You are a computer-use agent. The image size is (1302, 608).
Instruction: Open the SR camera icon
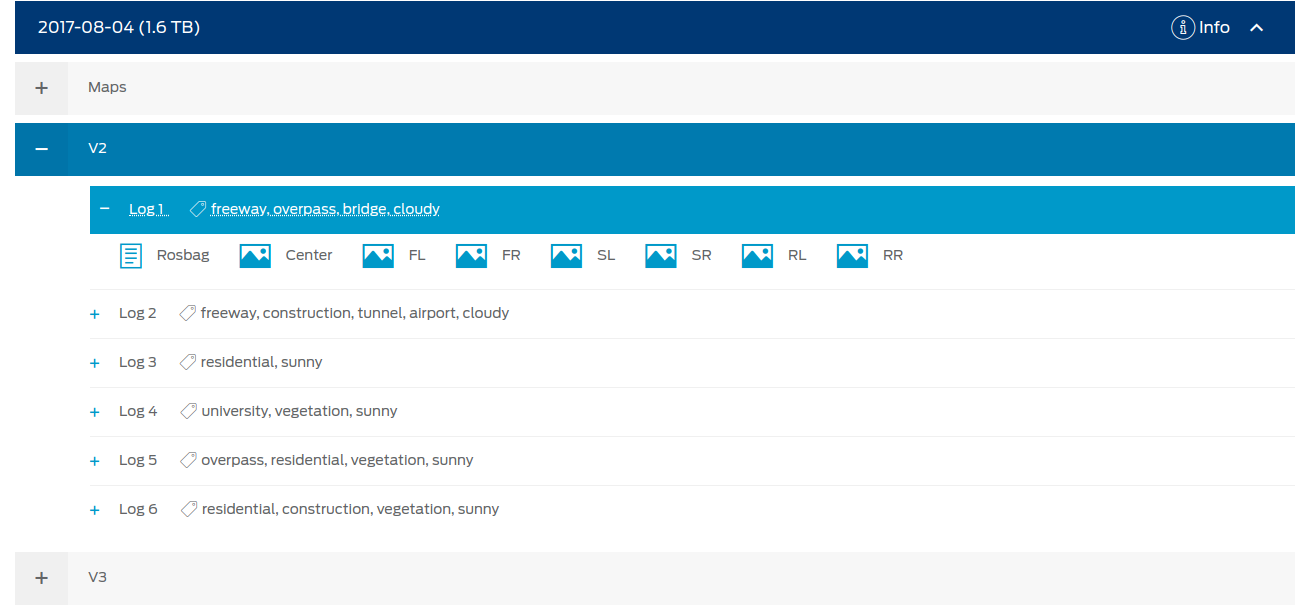coord(660,255)
